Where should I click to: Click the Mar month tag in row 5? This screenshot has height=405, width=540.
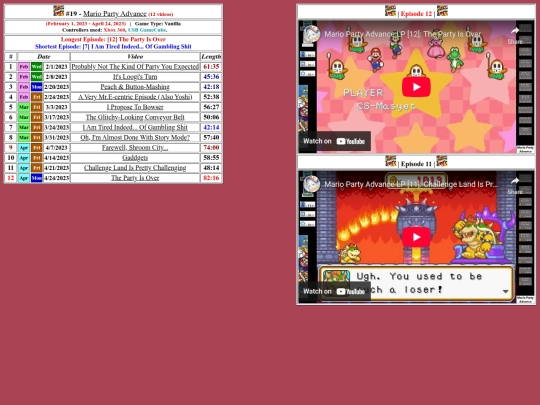coord(24,107)
